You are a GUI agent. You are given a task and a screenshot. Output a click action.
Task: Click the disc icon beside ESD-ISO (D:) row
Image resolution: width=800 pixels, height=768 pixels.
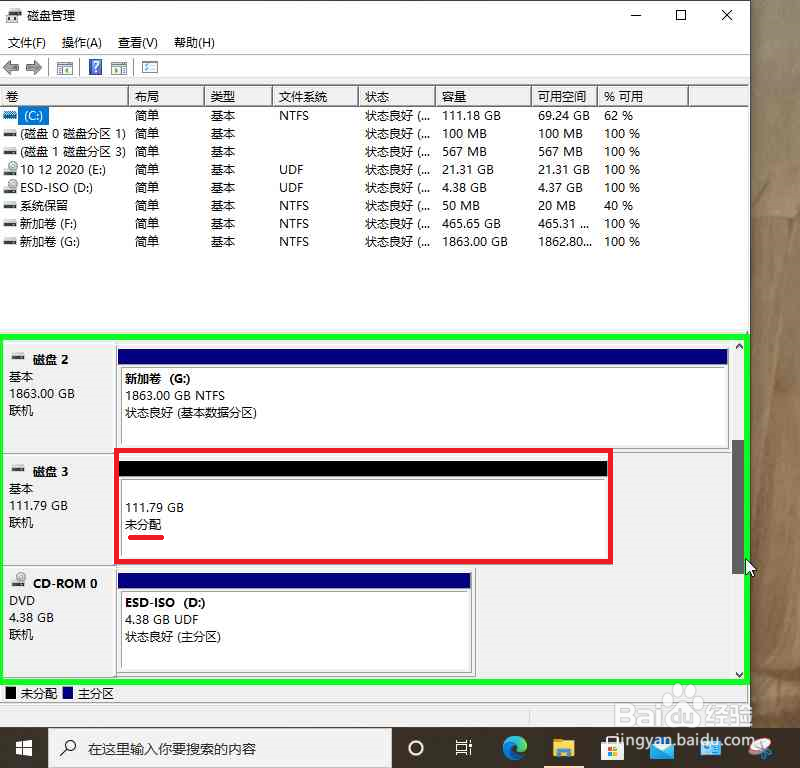pyautogui.click(x=10, y=186)
